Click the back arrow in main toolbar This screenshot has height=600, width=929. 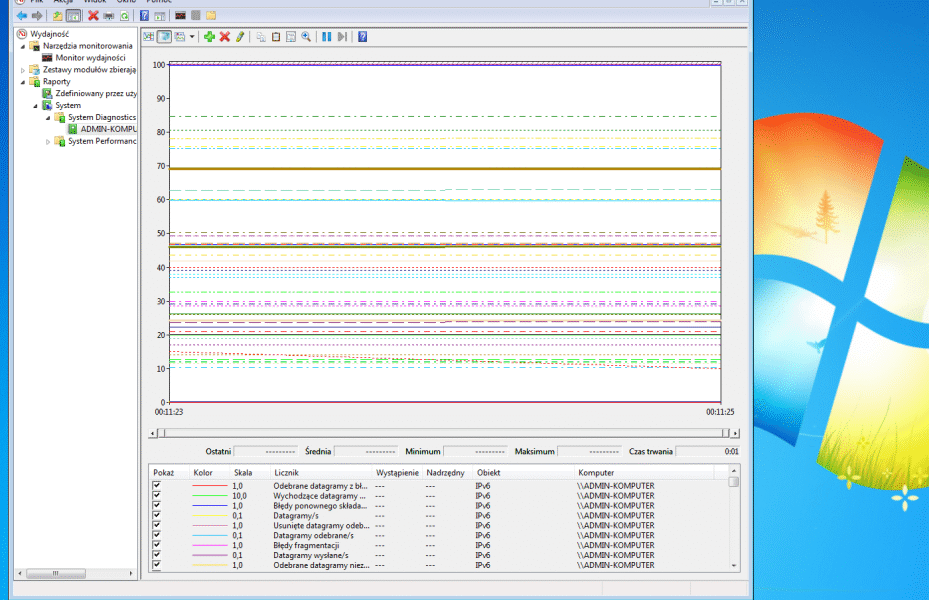coord(21,16)
